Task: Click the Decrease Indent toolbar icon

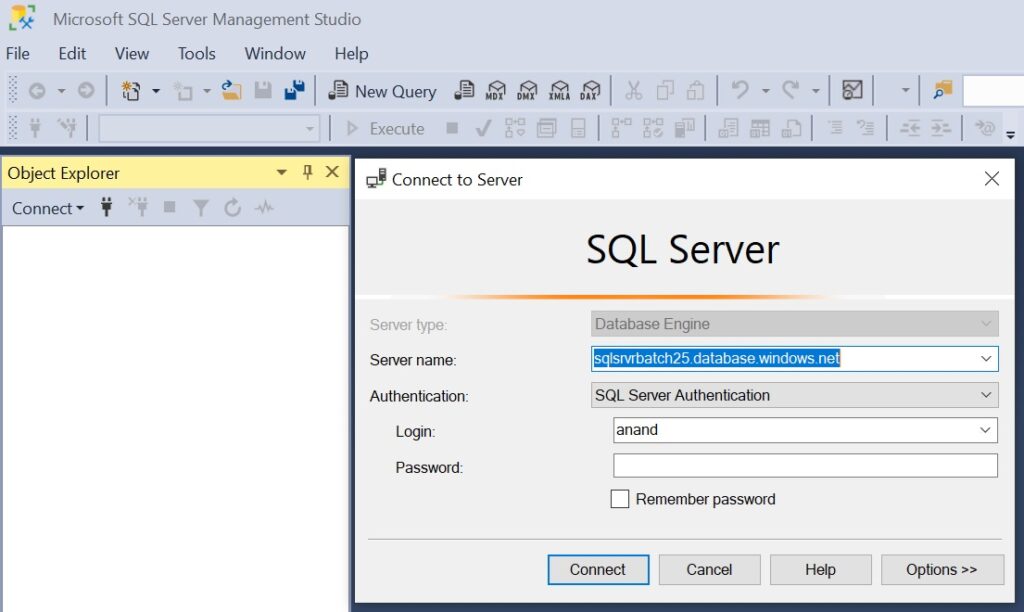Action: click(x=910, y=129)
